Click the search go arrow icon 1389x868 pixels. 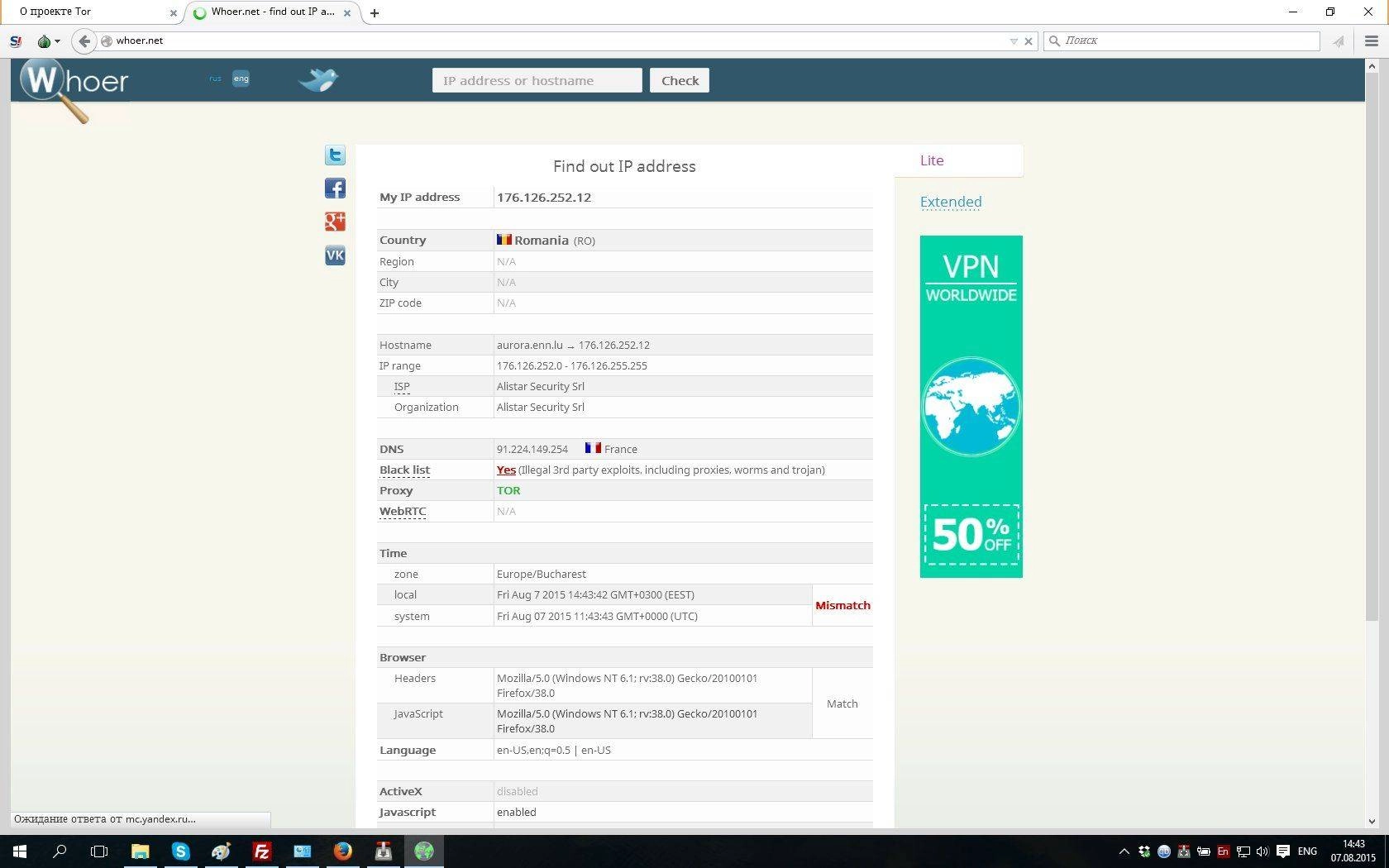pyautogui.click(x=1339, y=41)
